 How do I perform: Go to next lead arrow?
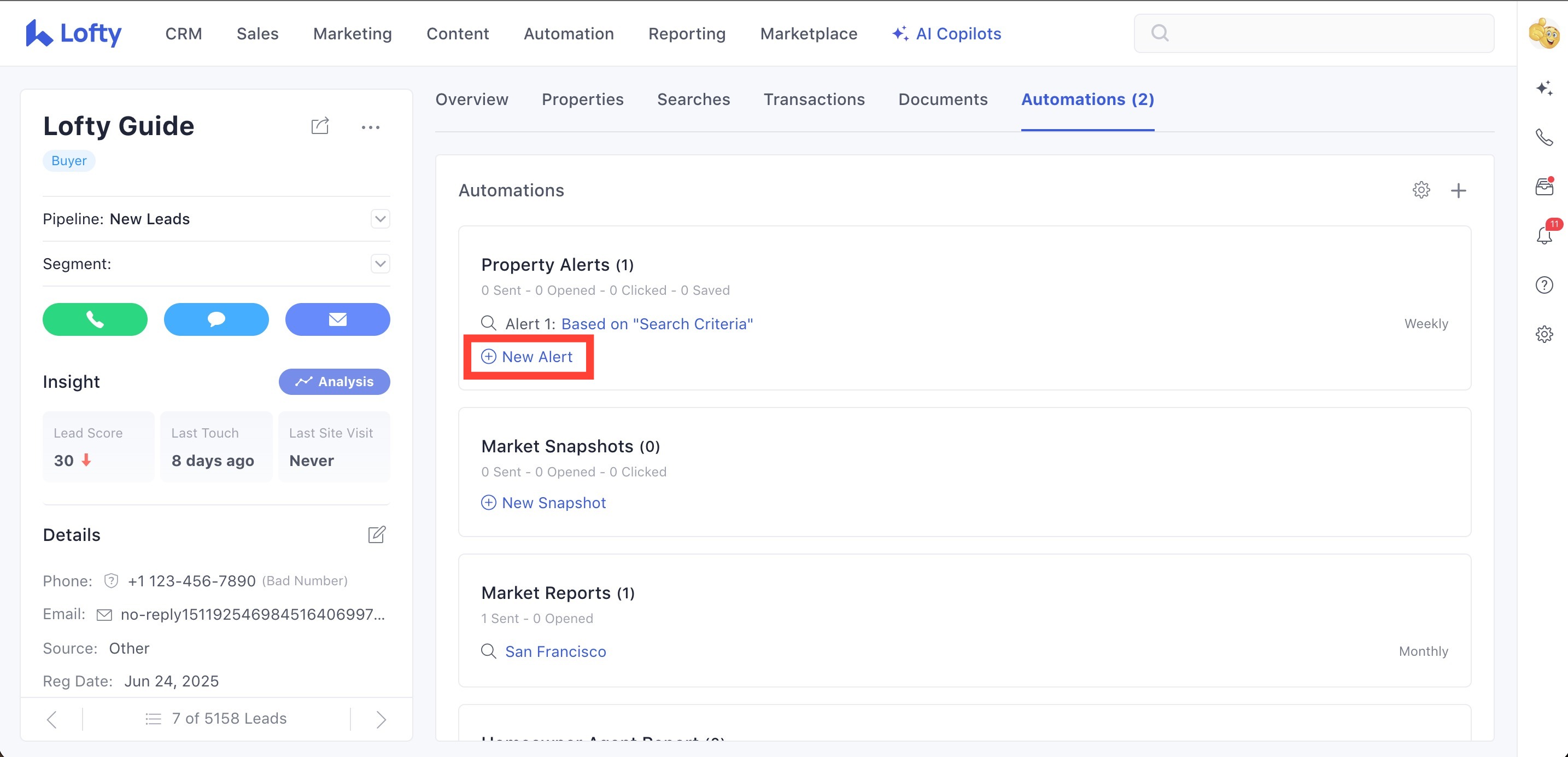(382, 719)
